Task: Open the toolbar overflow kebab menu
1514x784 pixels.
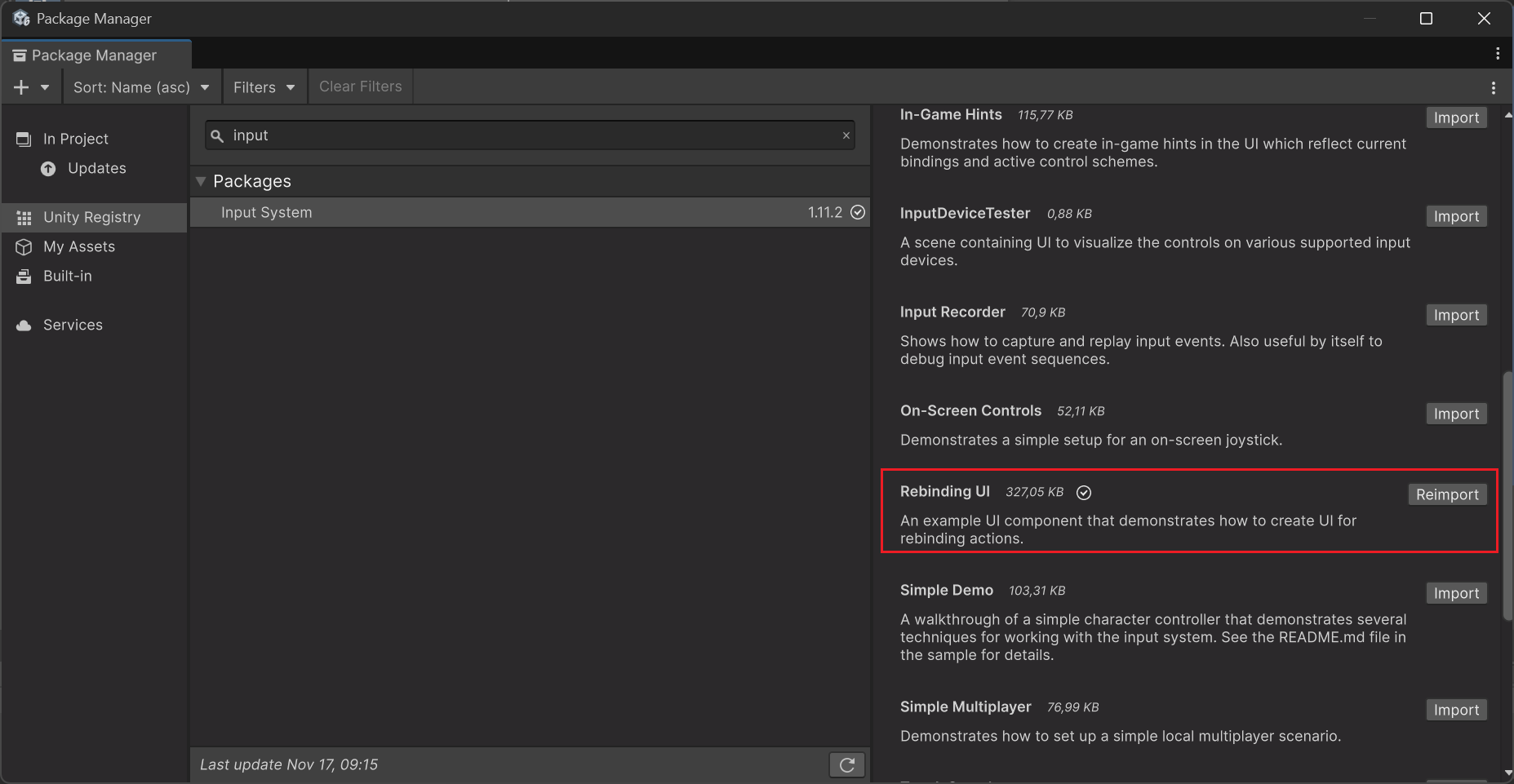Action: click(x=1494, y=86)
